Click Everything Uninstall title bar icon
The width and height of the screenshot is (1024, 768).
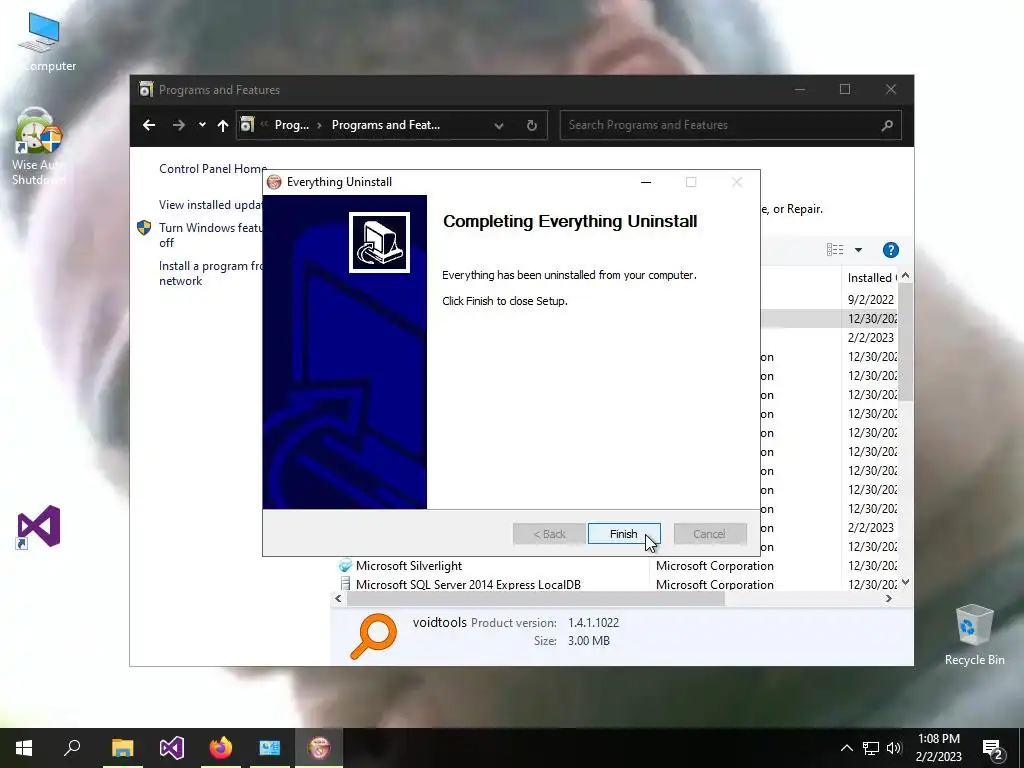tap(274, 182)
